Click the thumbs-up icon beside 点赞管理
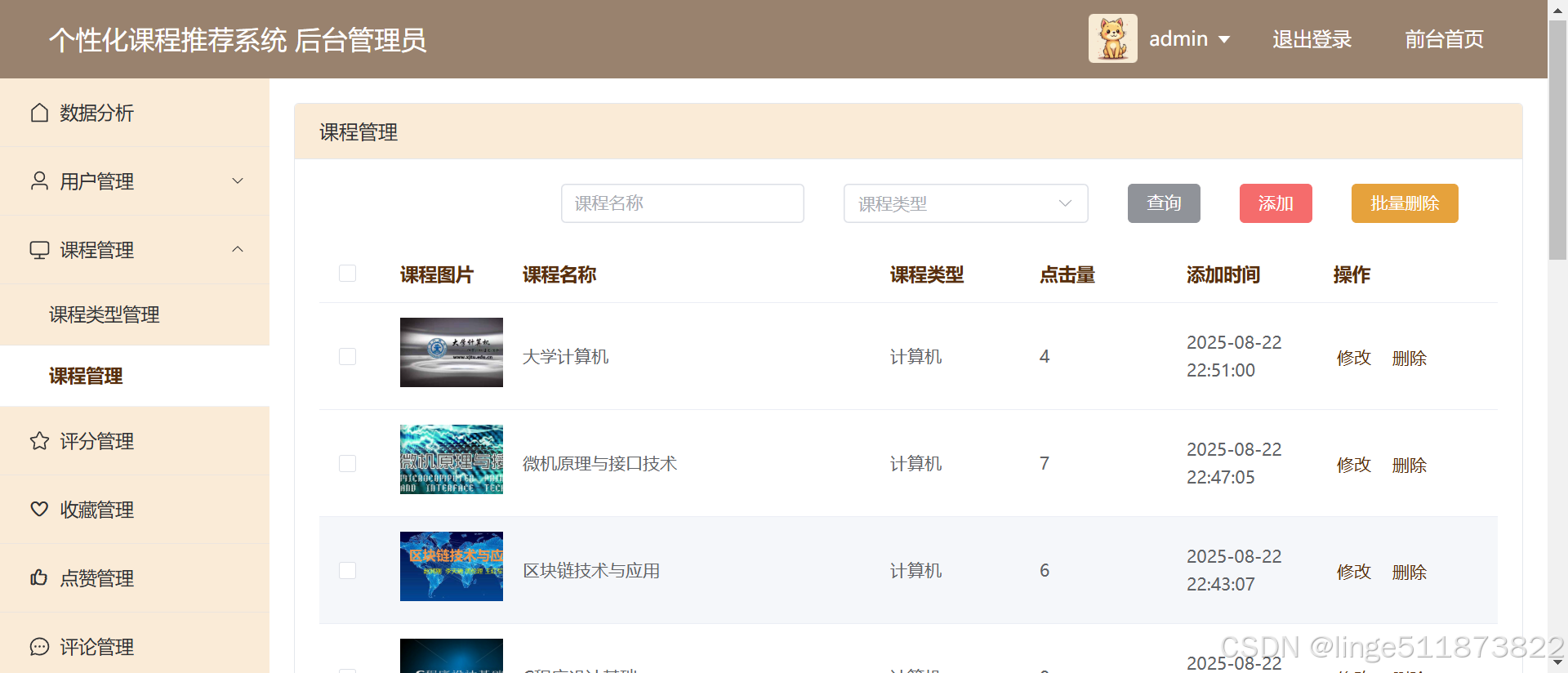 [x=39, y=577]
